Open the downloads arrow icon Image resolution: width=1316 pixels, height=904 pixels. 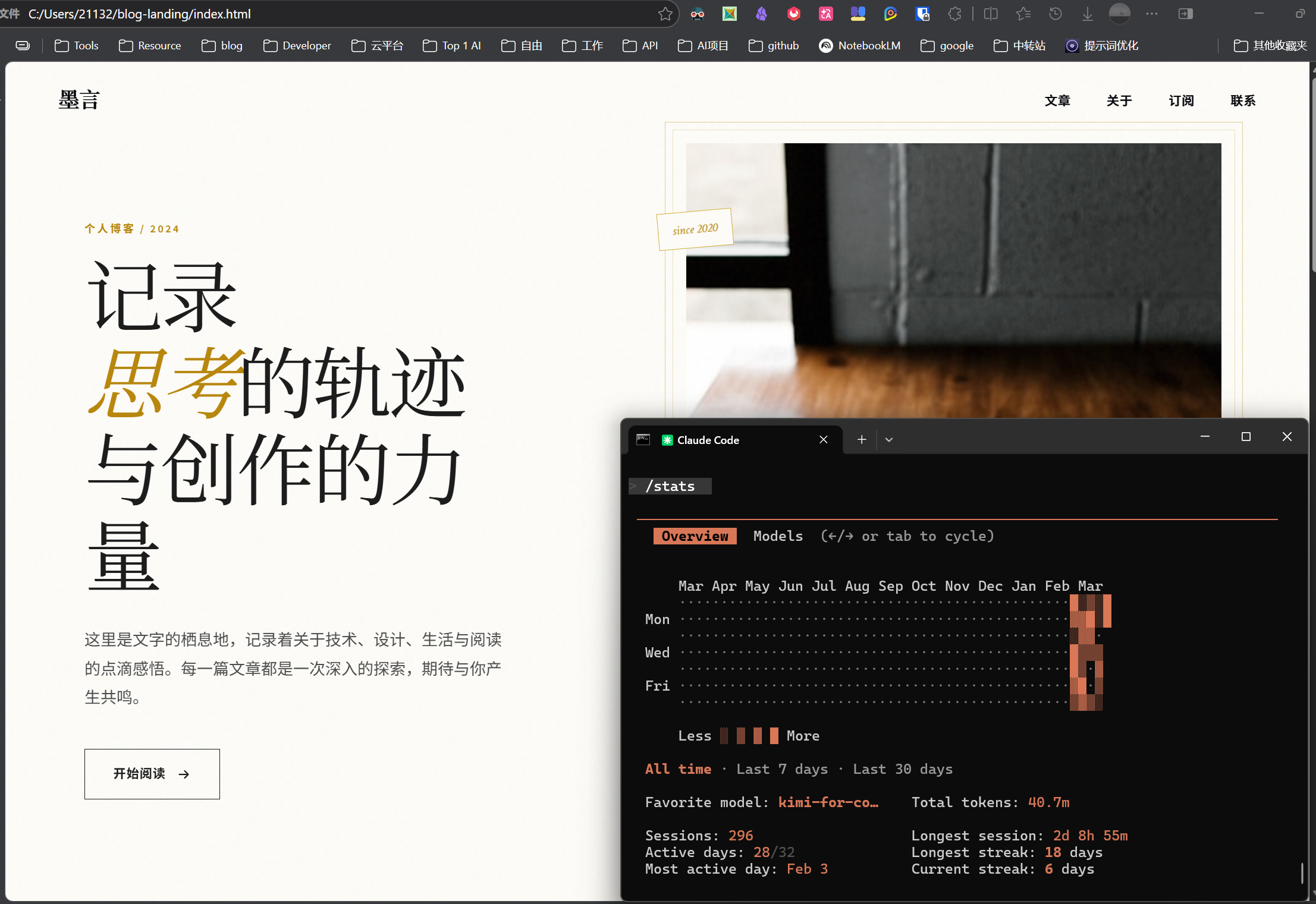[1087, 14]
